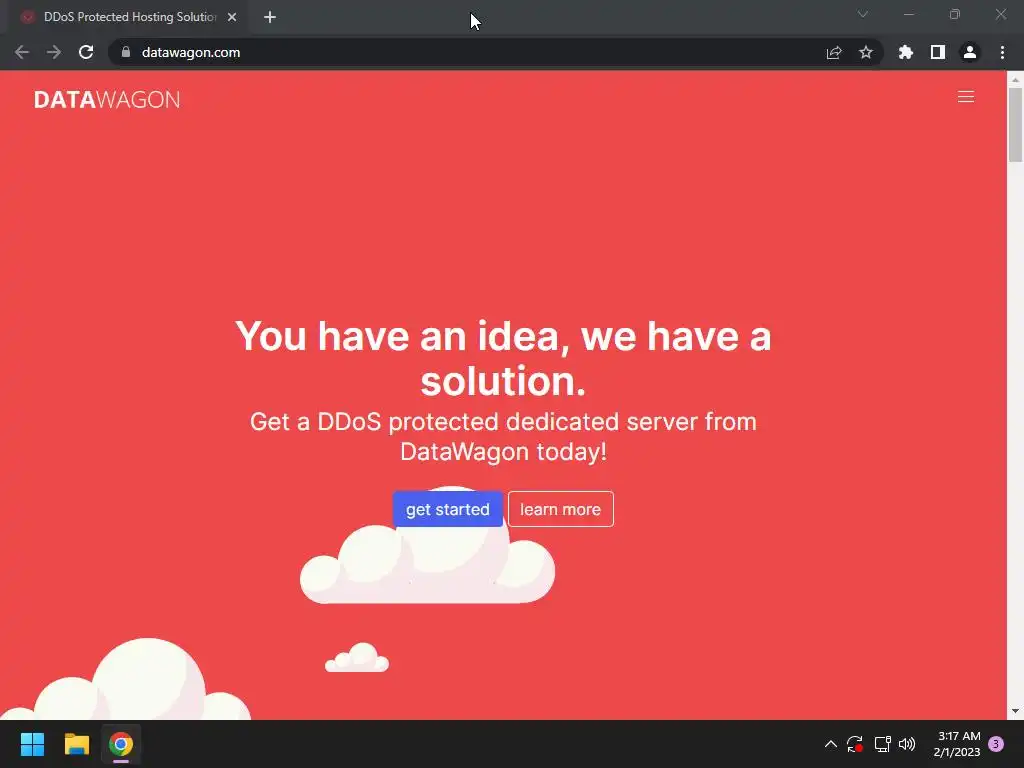Bookmark this tab with star icon

[866, 52]
